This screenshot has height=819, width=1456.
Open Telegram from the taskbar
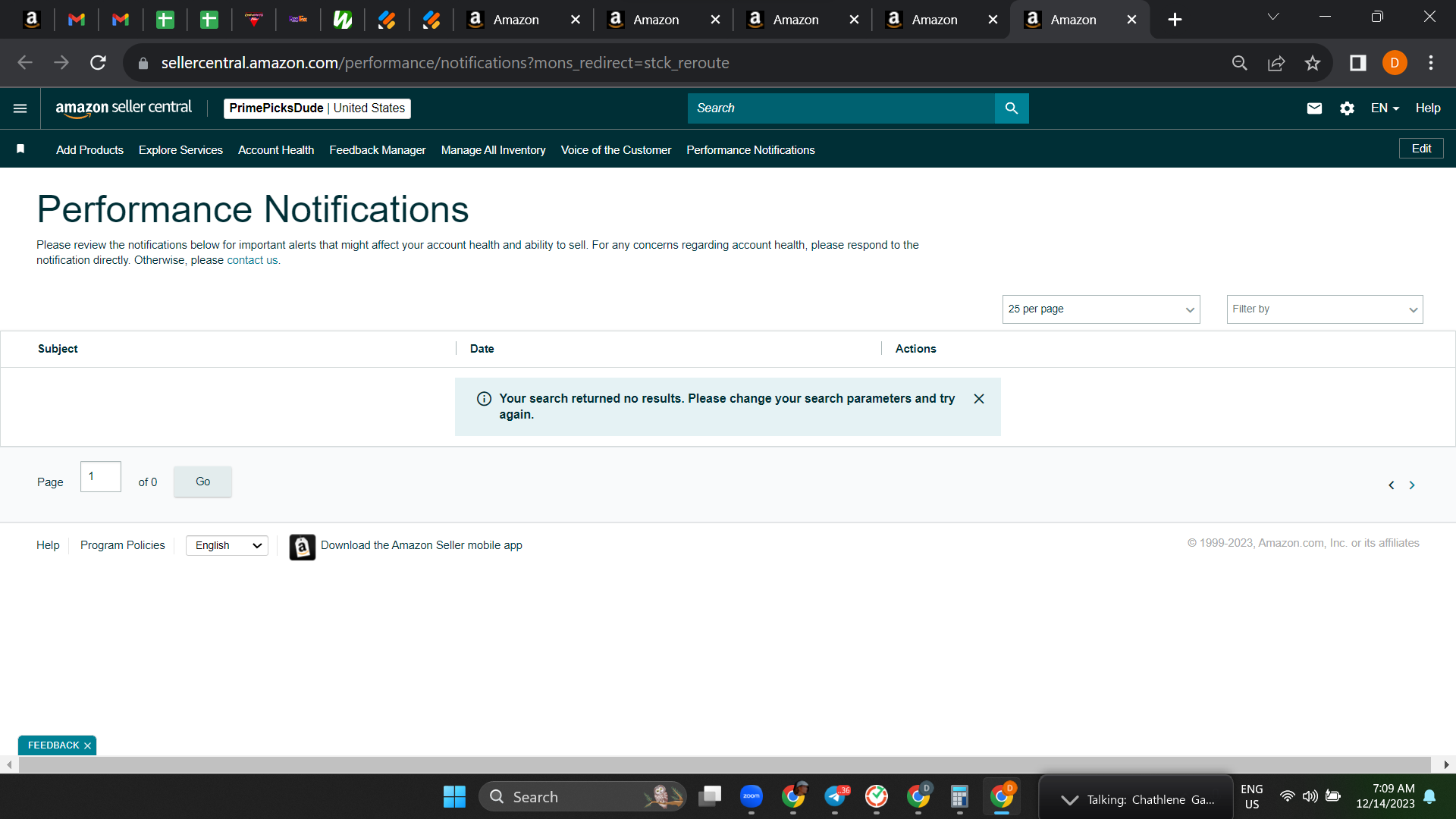pos(835,796)
